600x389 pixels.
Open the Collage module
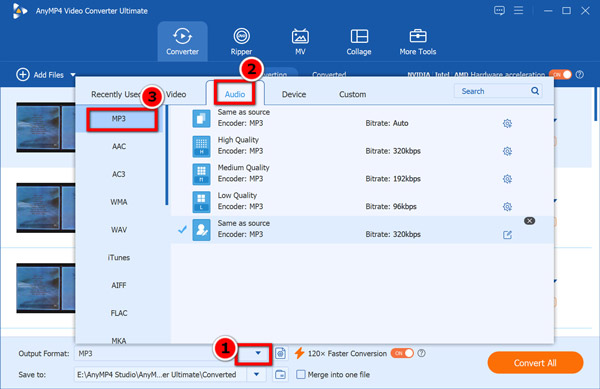359,41
